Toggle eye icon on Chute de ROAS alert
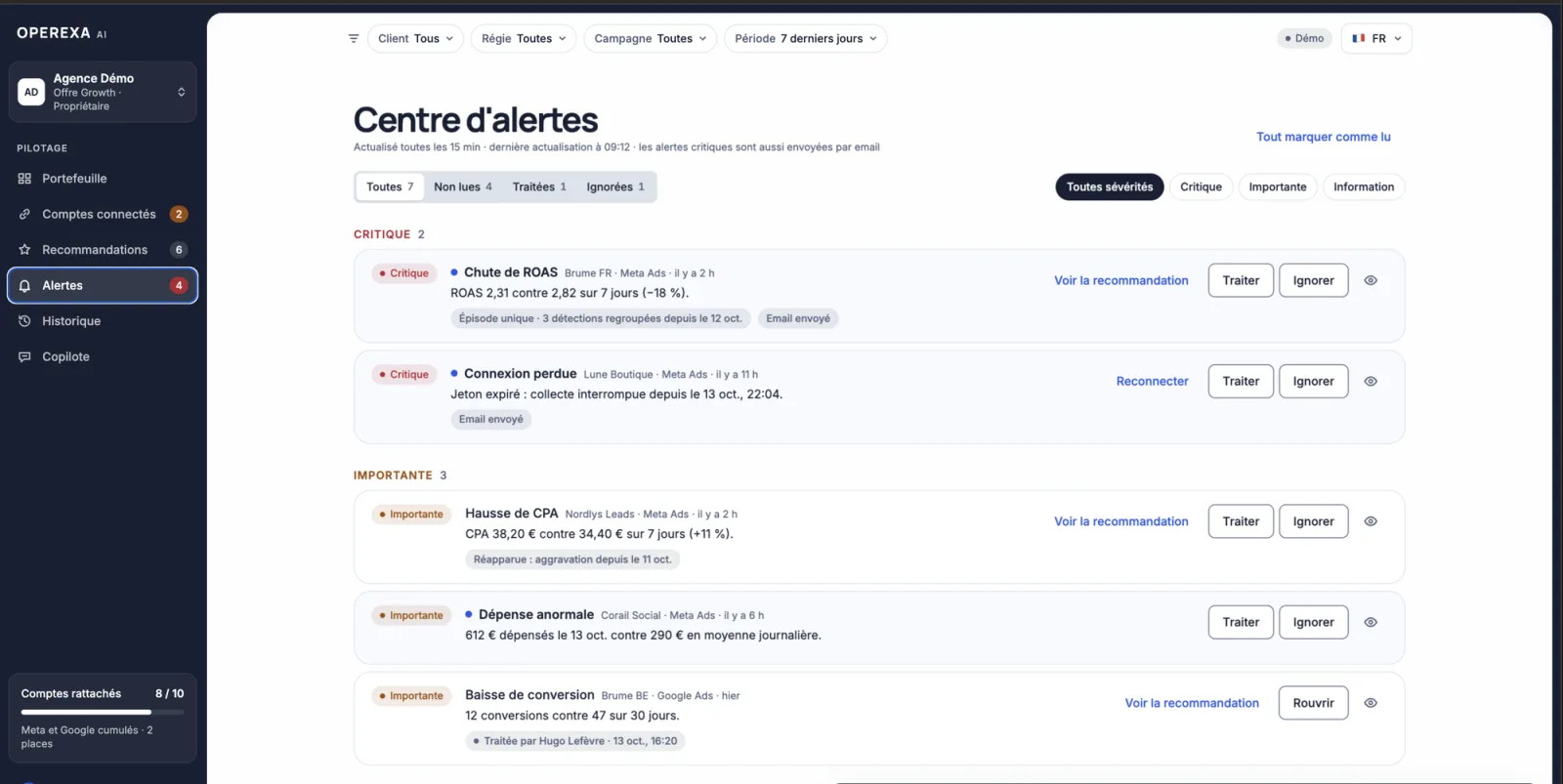The width and height of the screenshot is (1563, 784). click(1371, 280)
